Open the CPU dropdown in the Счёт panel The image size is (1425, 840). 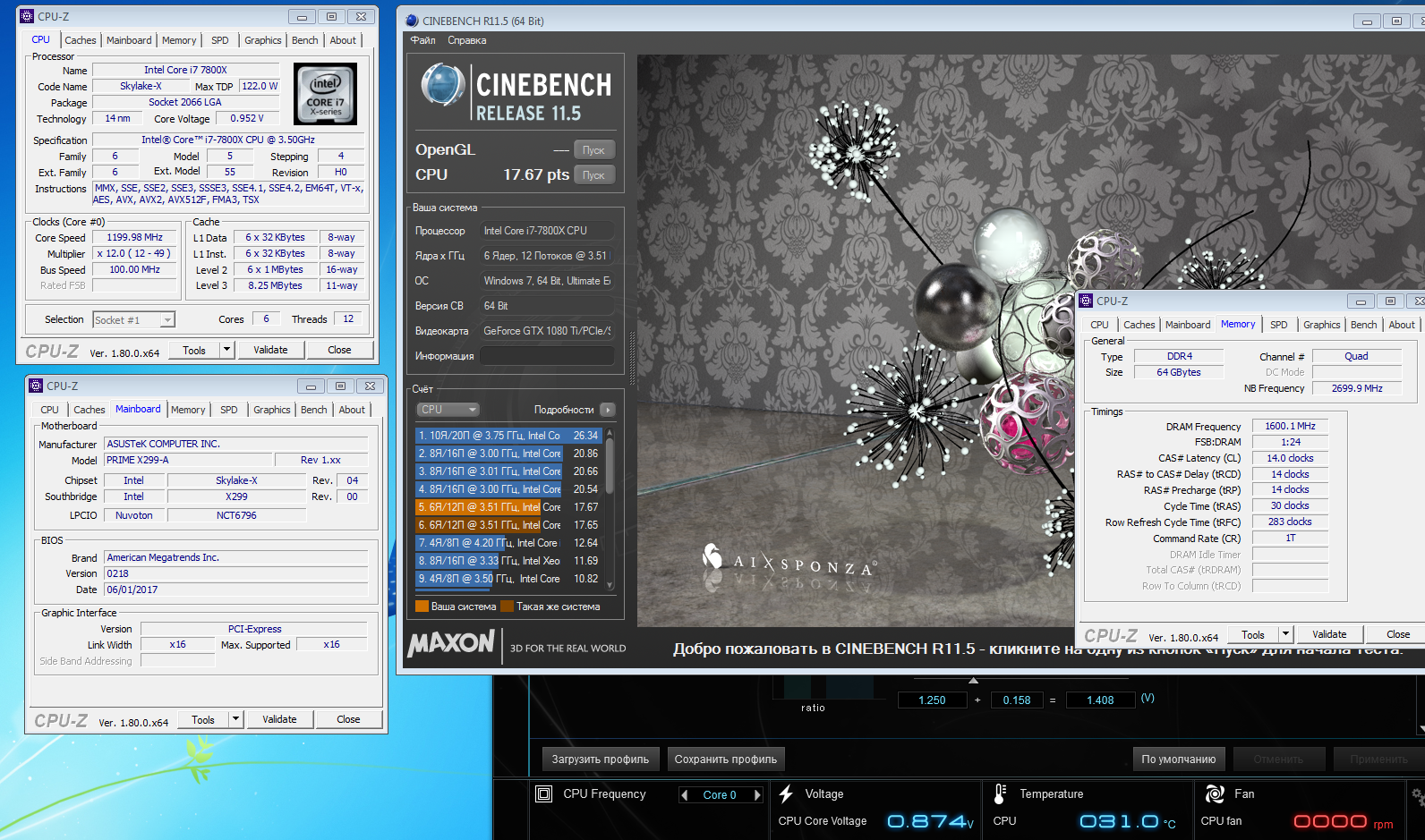[448, 410]
